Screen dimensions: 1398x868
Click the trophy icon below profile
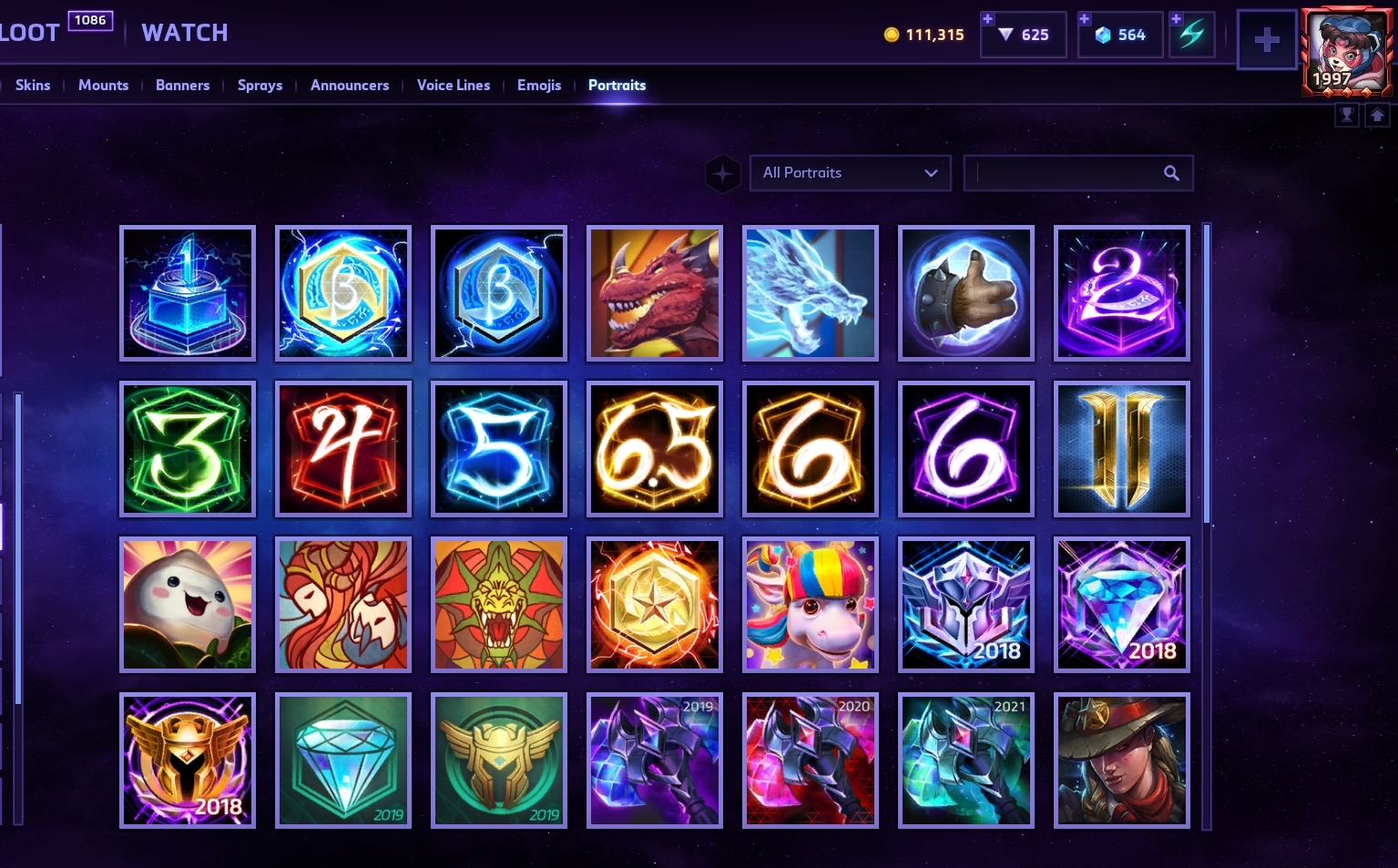tap(1346, 115)
